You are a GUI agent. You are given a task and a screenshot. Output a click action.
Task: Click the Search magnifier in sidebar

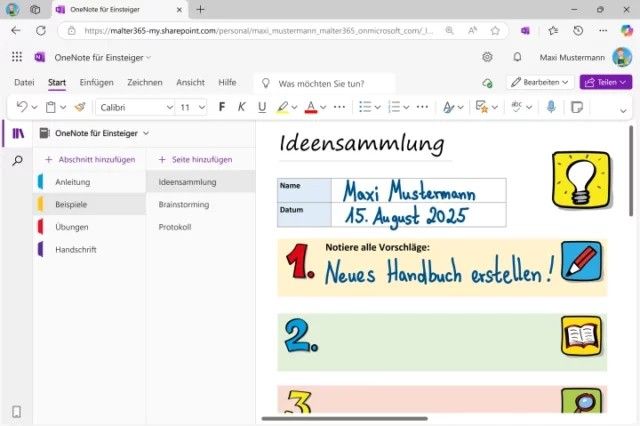coord(17,160)
